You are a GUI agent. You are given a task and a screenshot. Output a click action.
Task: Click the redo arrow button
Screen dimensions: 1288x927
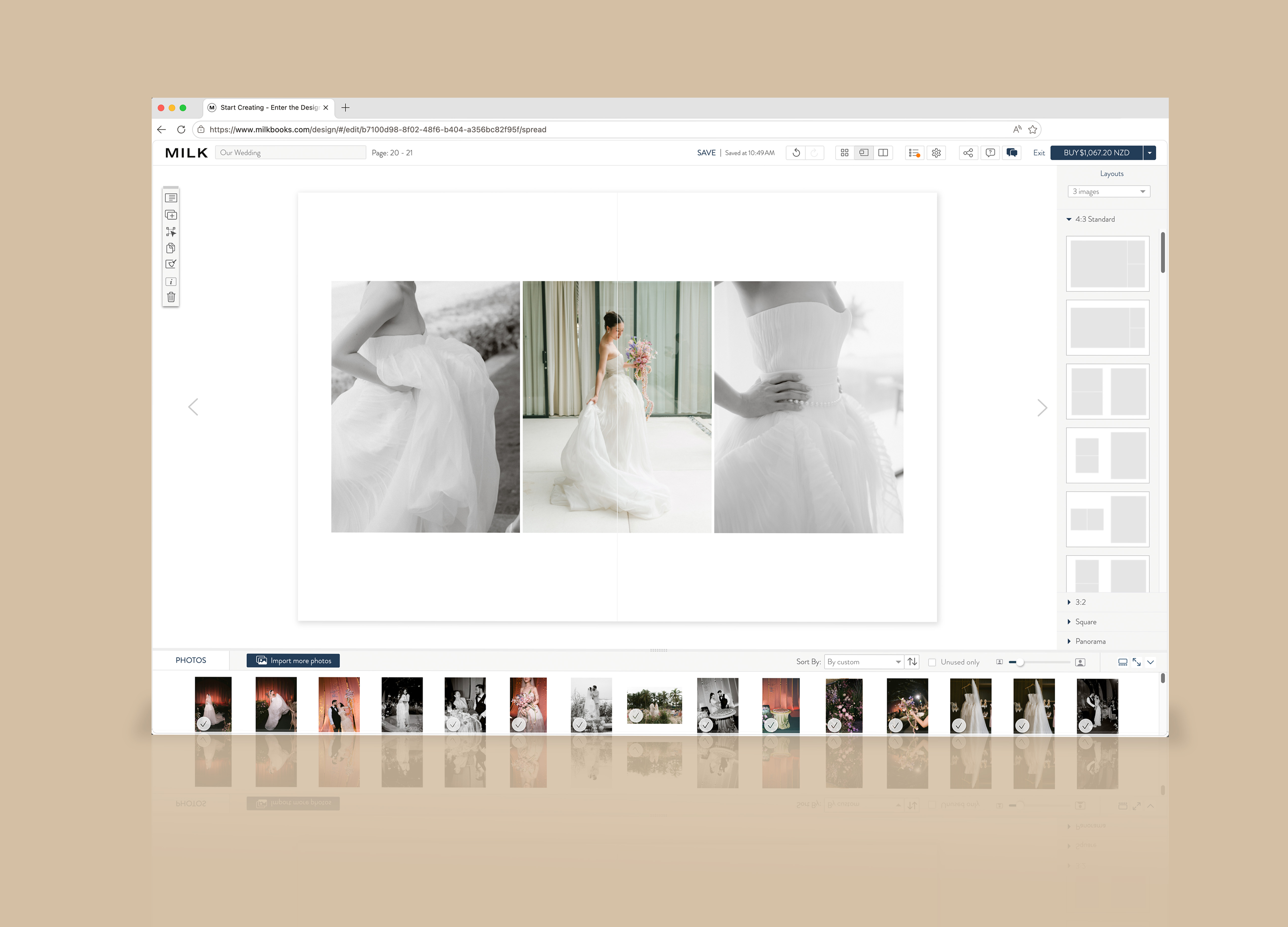point(814,153)
